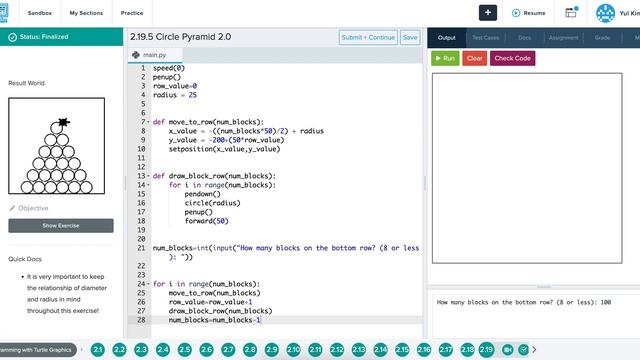This screenshot has height=360, width=640.
Task: Click inside the blank output canvas
Action: click(x=527, y=168)
